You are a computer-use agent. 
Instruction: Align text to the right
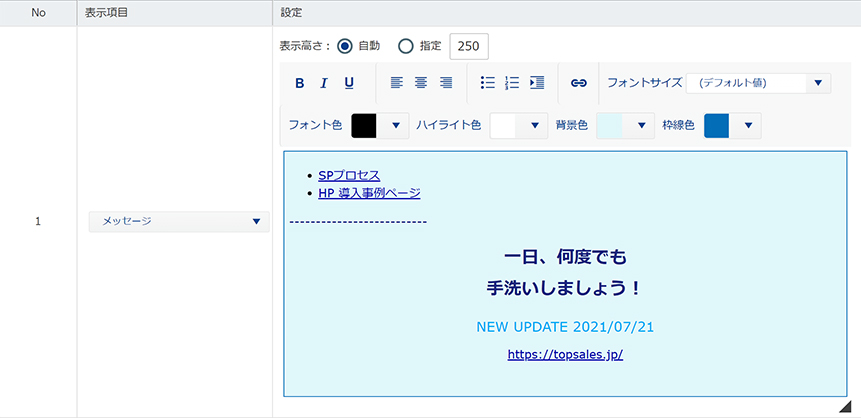point(446,83)
